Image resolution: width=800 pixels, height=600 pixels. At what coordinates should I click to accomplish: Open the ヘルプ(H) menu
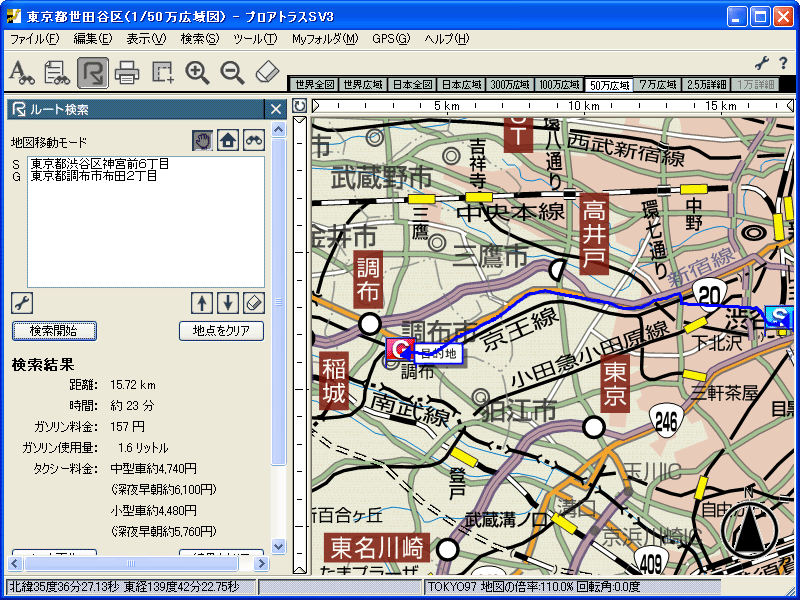446,39
